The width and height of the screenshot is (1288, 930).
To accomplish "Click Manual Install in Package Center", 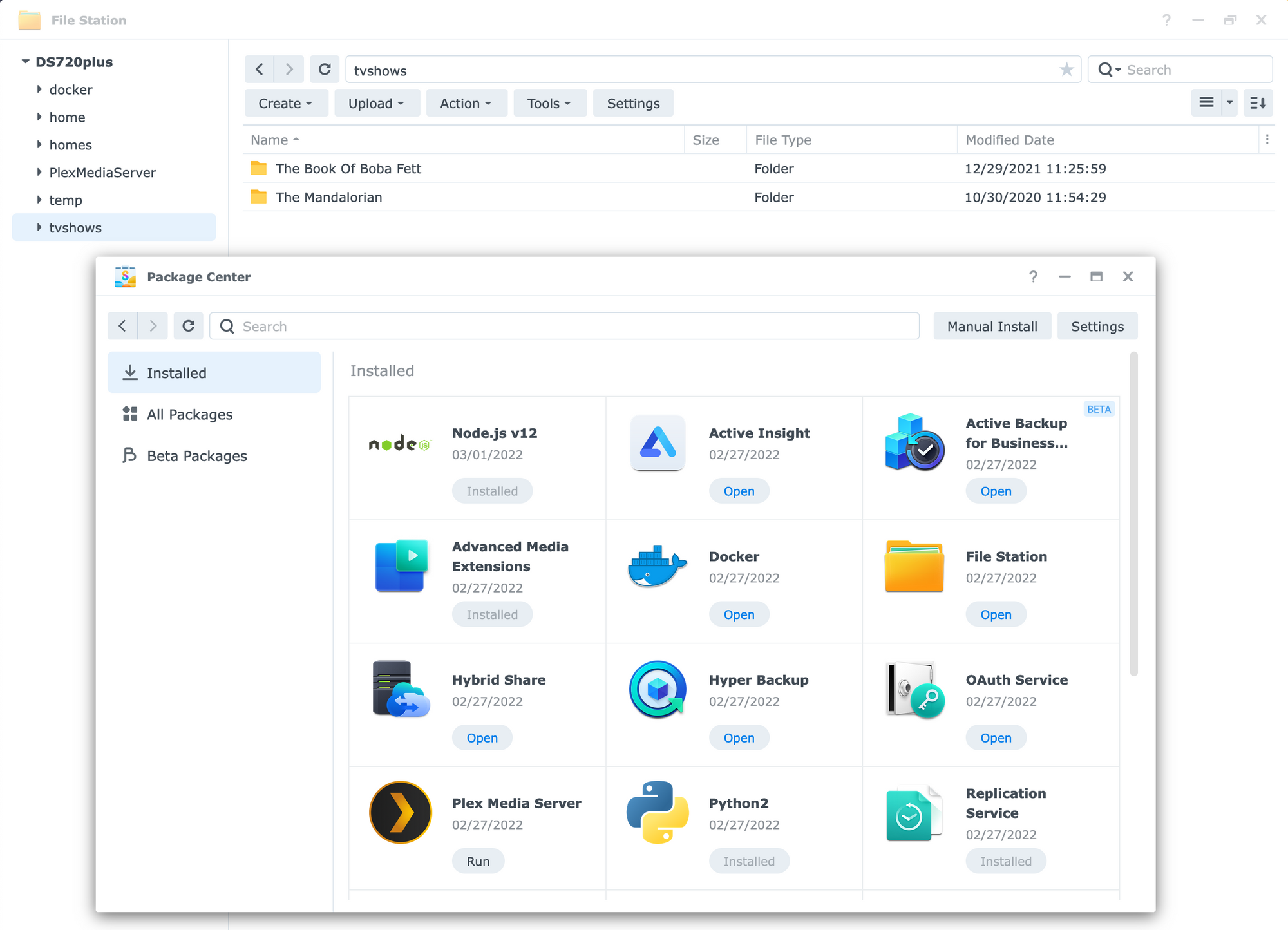I will point(992,326).
